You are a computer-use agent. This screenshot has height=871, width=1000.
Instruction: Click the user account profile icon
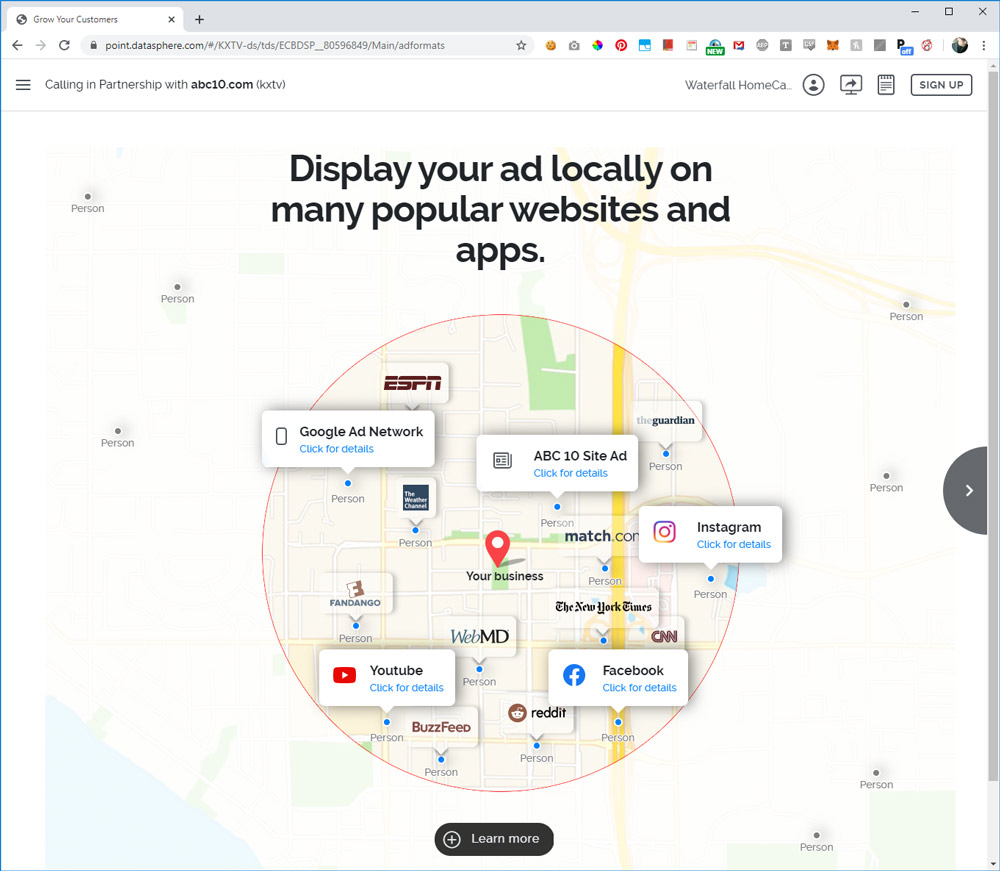click(814, 85)
